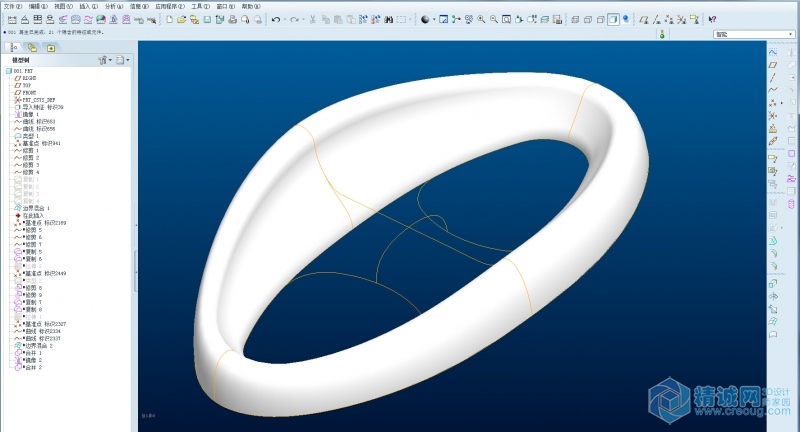800x432 pixels.
Task: Select the RIGHT datum plane item
Action: tap(25, 78)
